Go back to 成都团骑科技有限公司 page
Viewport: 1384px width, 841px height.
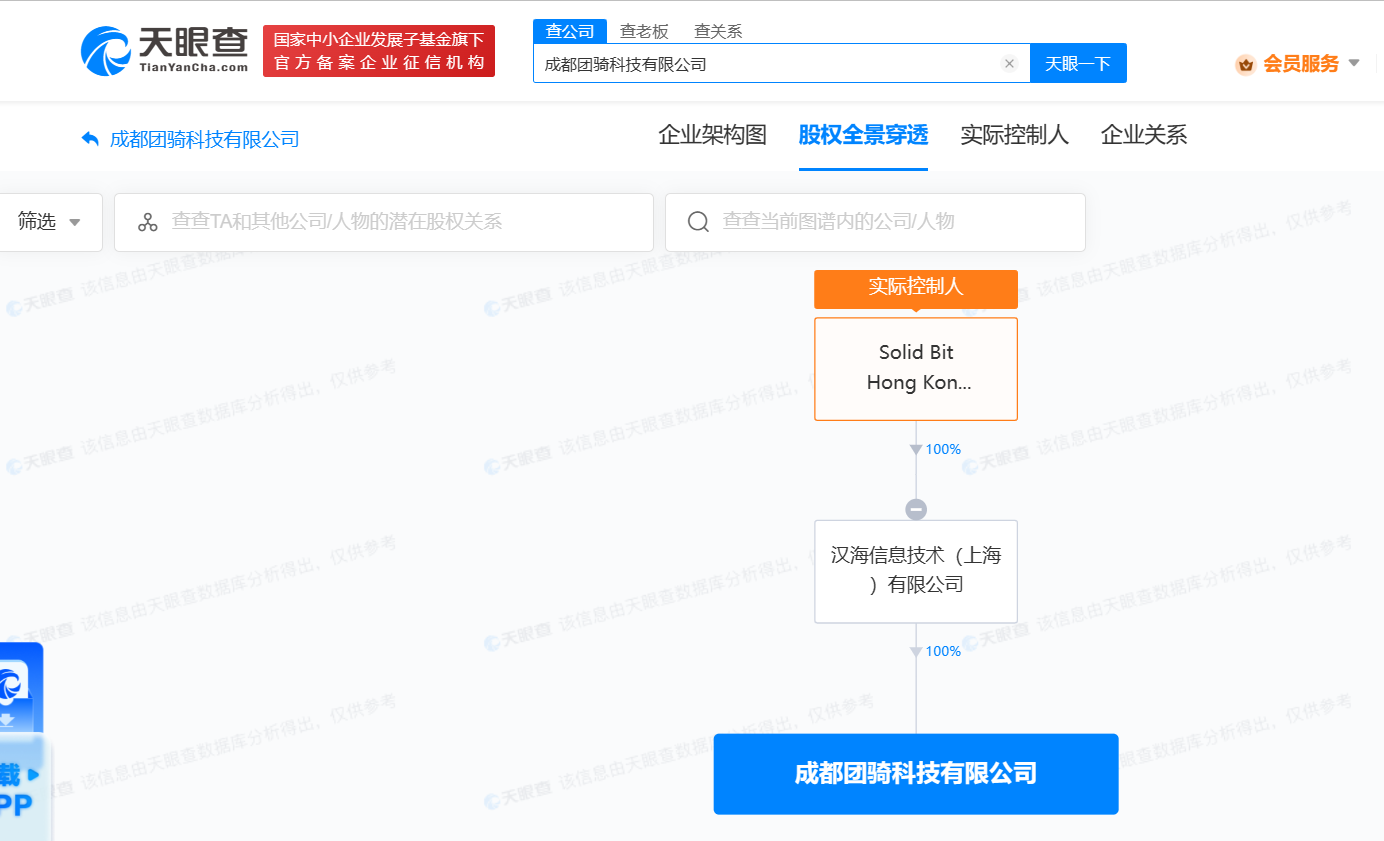(204, 139)
